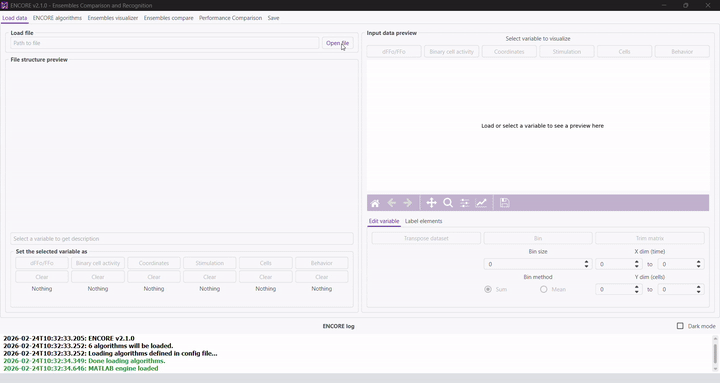Set selected variable as dFFo/FFo
The width and height of the screenshot is (720, 383).
[x=42, y=263]
